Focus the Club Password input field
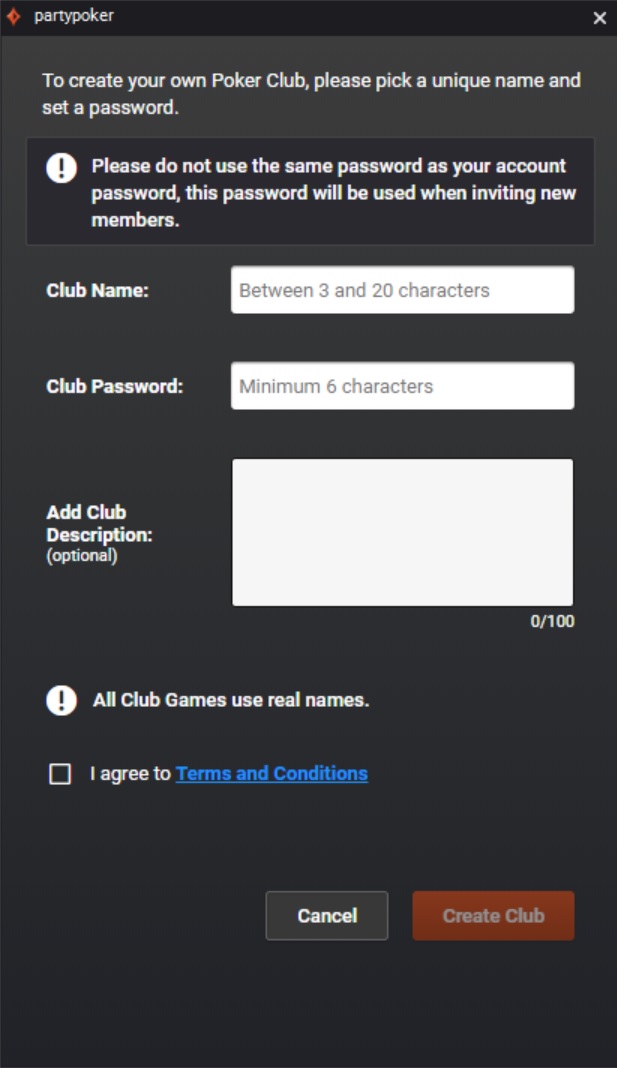617x1068 pixels. pos(402,386)
